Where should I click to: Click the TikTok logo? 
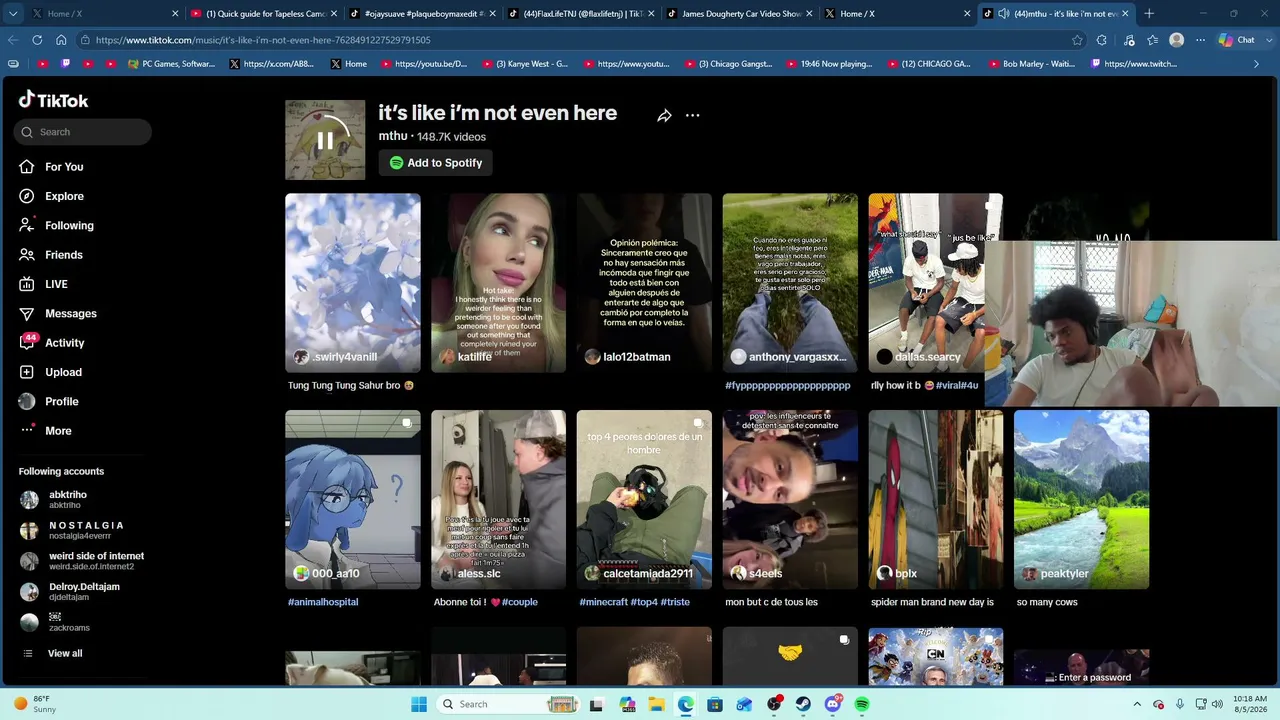[x=54, y=100]
